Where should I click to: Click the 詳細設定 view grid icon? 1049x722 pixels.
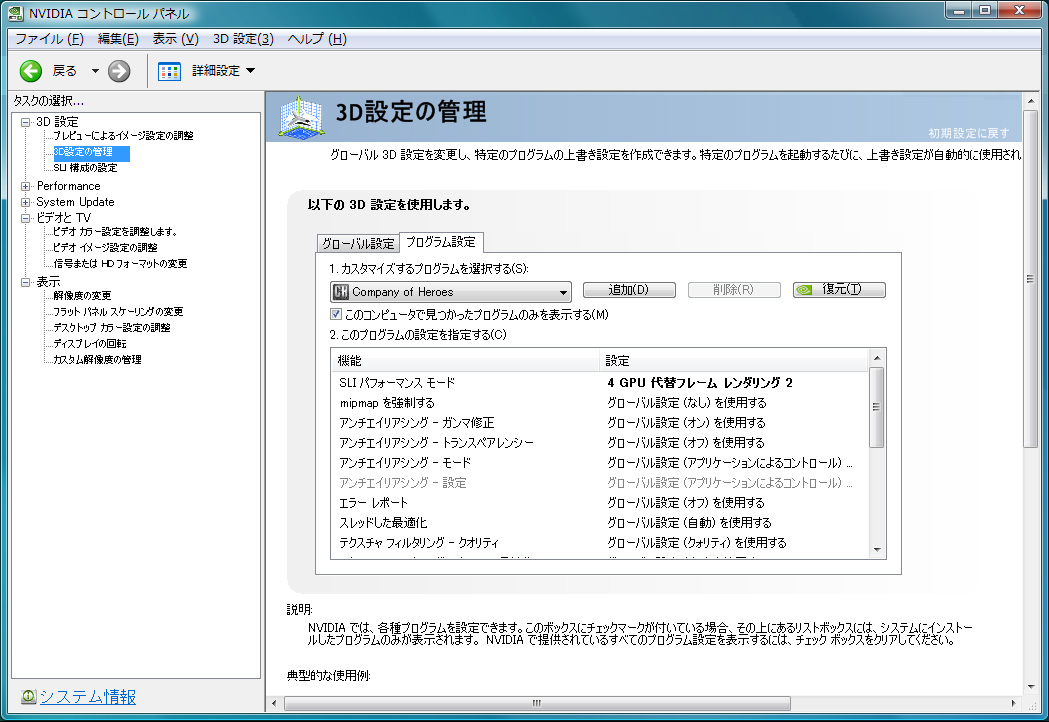pyautogui.click(x=169, y=71)
